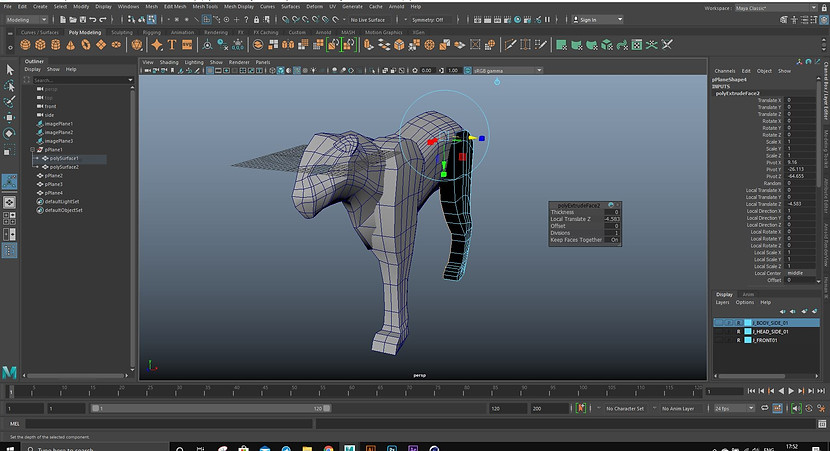Click No Live Surface field
The height and width of the screenshot is (451, 830).
pyautogui.click(x=368, y=20)
